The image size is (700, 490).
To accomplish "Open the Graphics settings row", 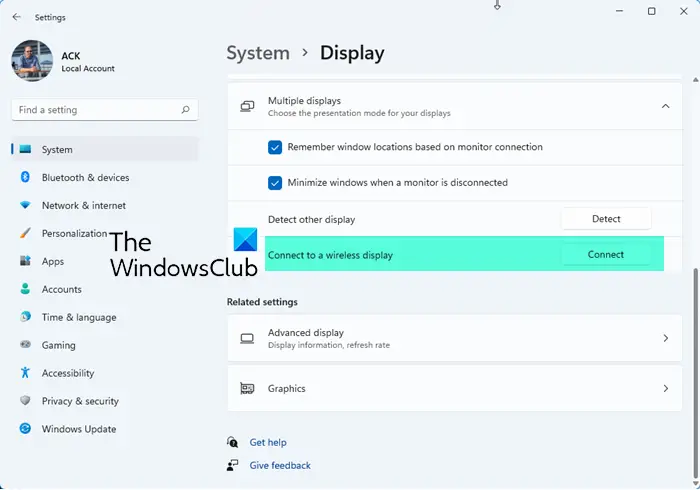I will pos(454,389).
